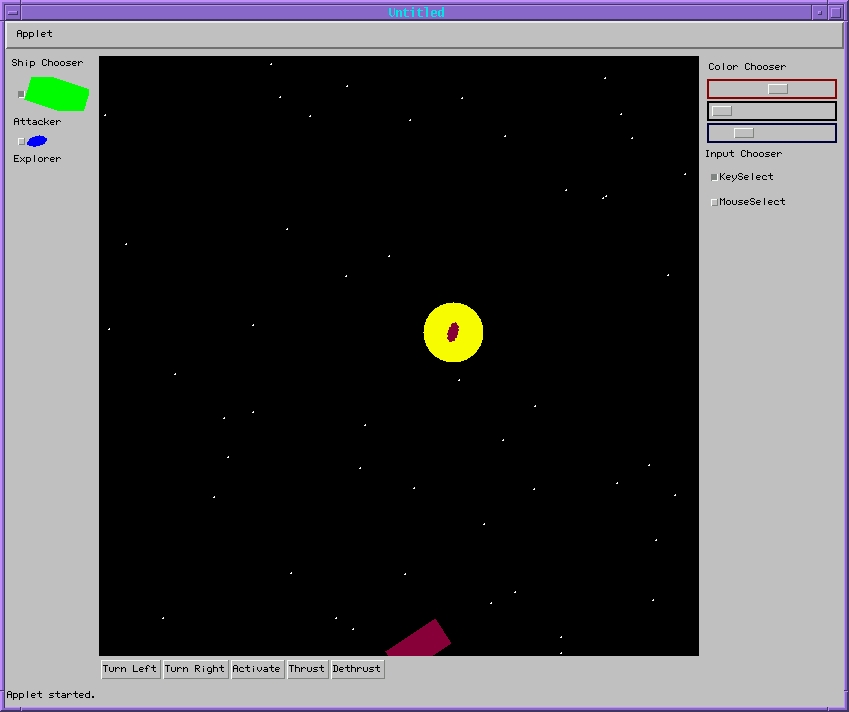This screenshot has width=849, height=712.
Task: Click the maroon ship inside the planet
Action: [453, 332]
